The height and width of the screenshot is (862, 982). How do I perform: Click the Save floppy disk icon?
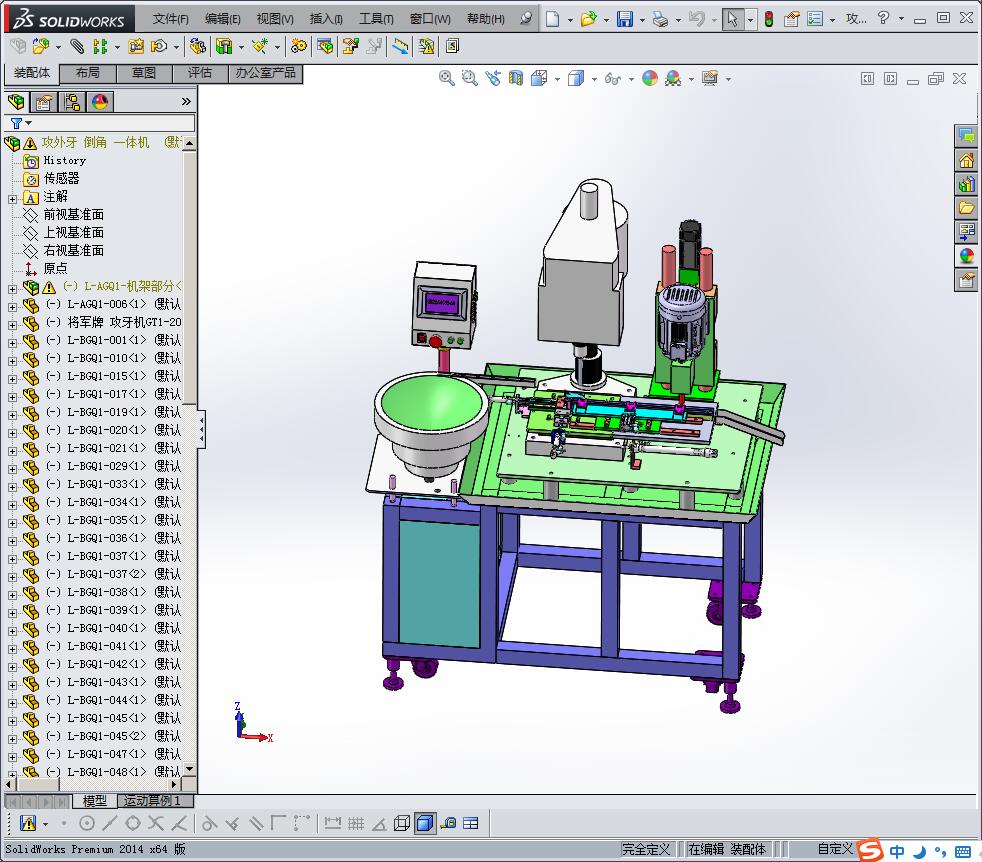point(624,19)
